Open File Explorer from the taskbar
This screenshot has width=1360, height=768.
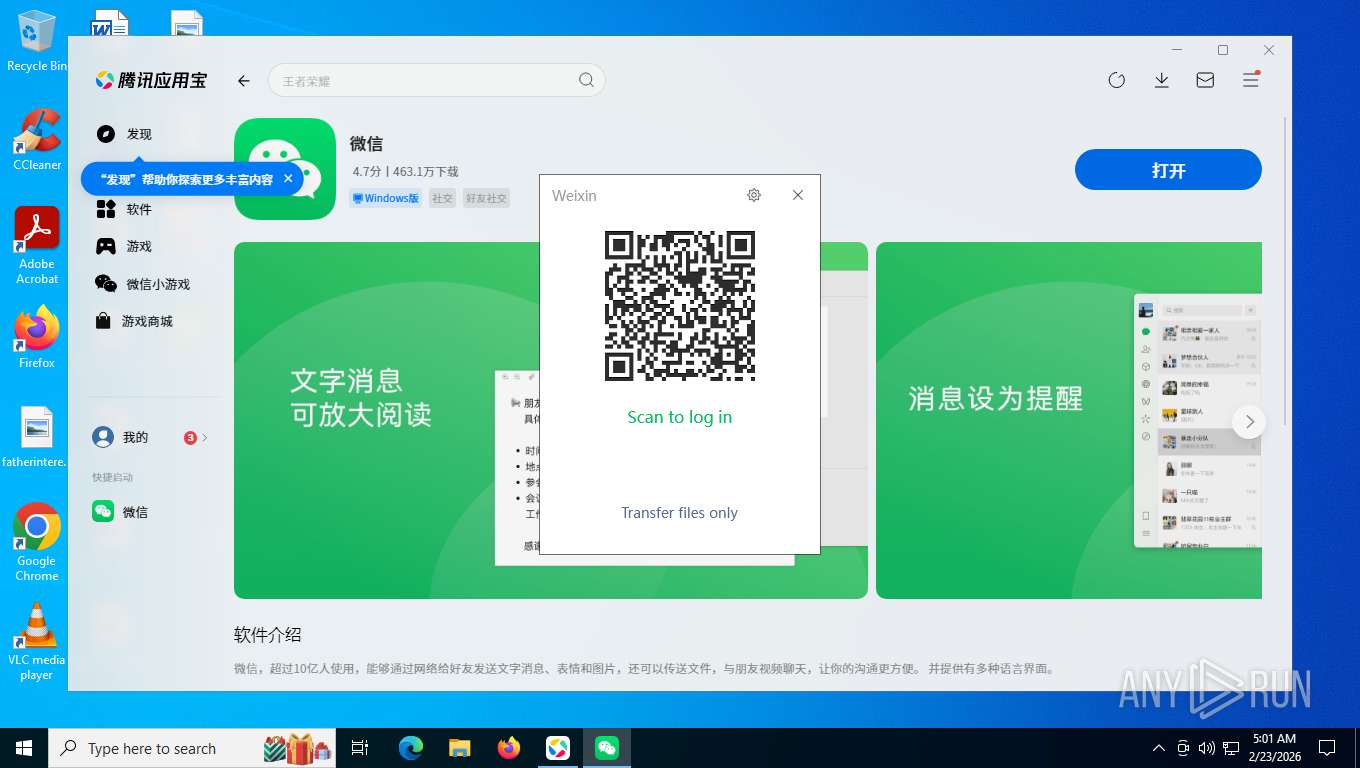tap(460, 748)
